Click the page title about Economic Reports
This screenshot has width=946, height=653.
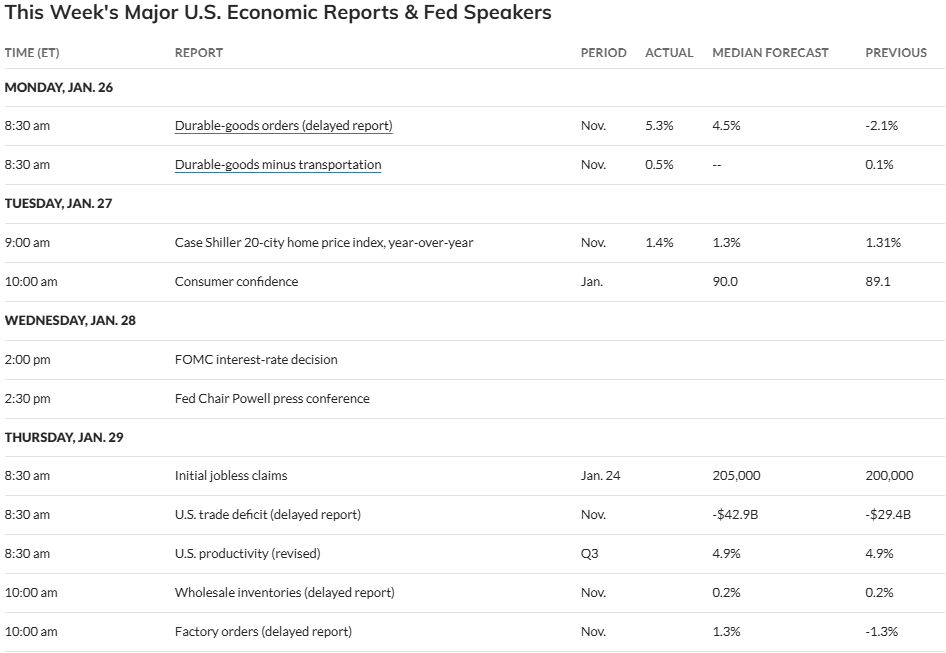[x=278, y=14]
